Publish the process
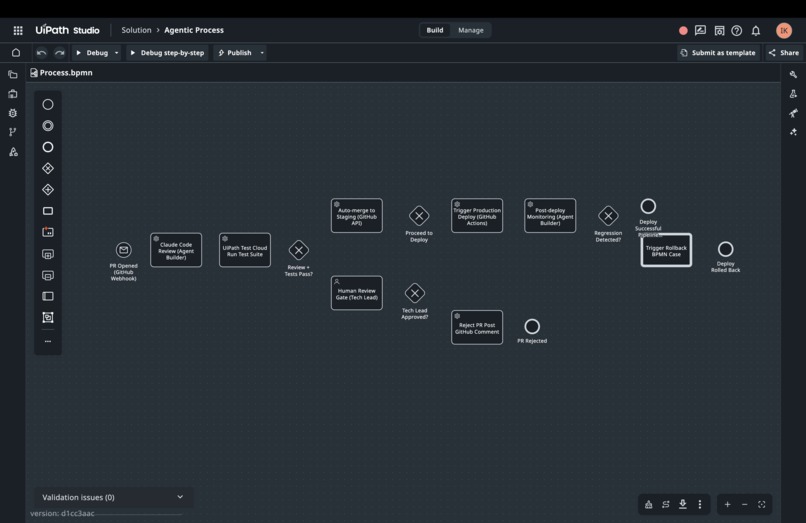Screen dimensions: 806x523 [x=235, y=52]
